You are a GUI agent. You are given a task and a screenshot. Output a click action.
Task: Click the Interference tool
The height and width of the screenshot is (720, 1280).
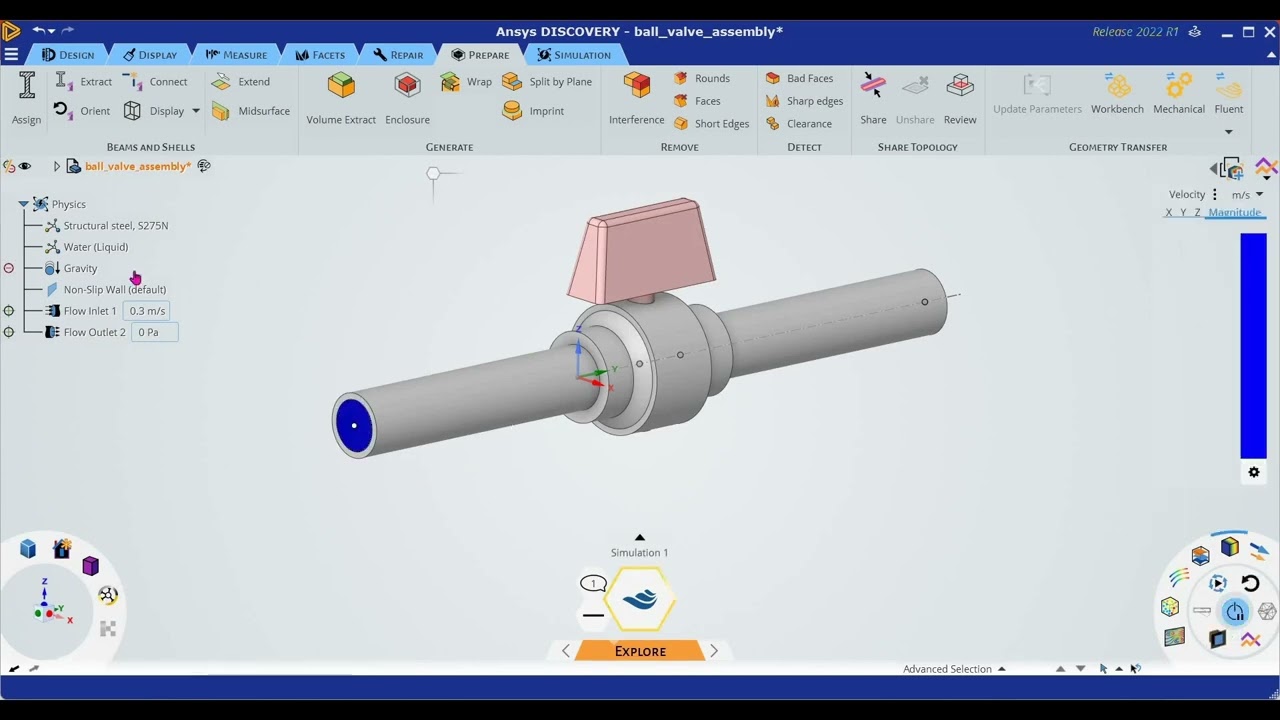(x=637, y=98)
